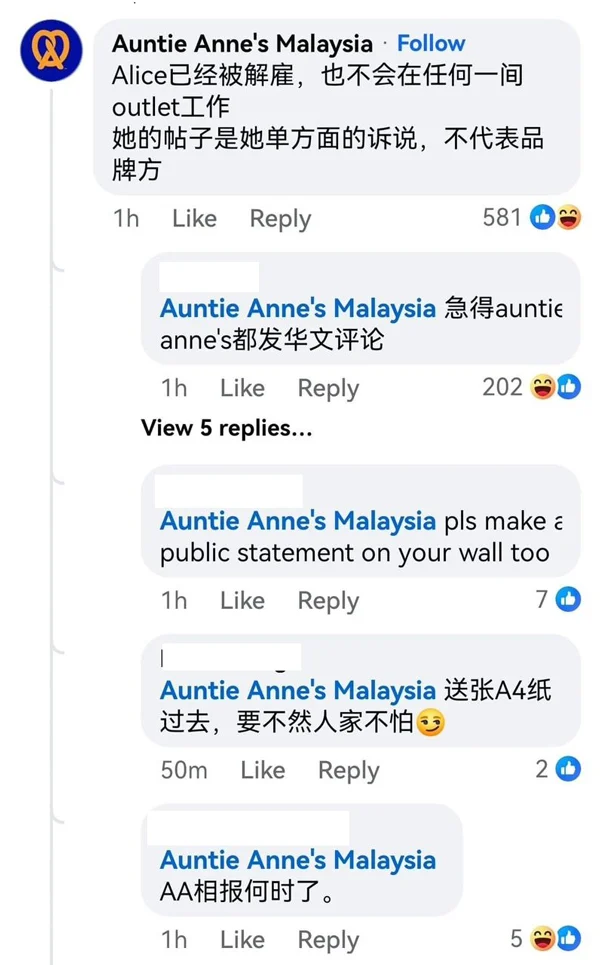600x965 pixels.
Task: Like the 'pls make a public statement' comment
Action: pos(241,599)
